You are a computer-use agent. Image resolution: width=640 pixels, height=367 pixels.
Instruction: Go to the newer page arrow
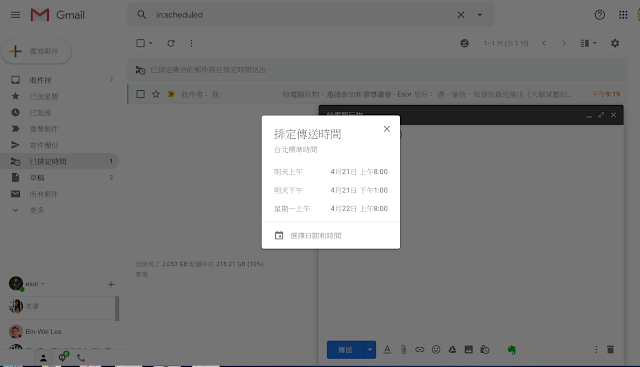[544, 43]
